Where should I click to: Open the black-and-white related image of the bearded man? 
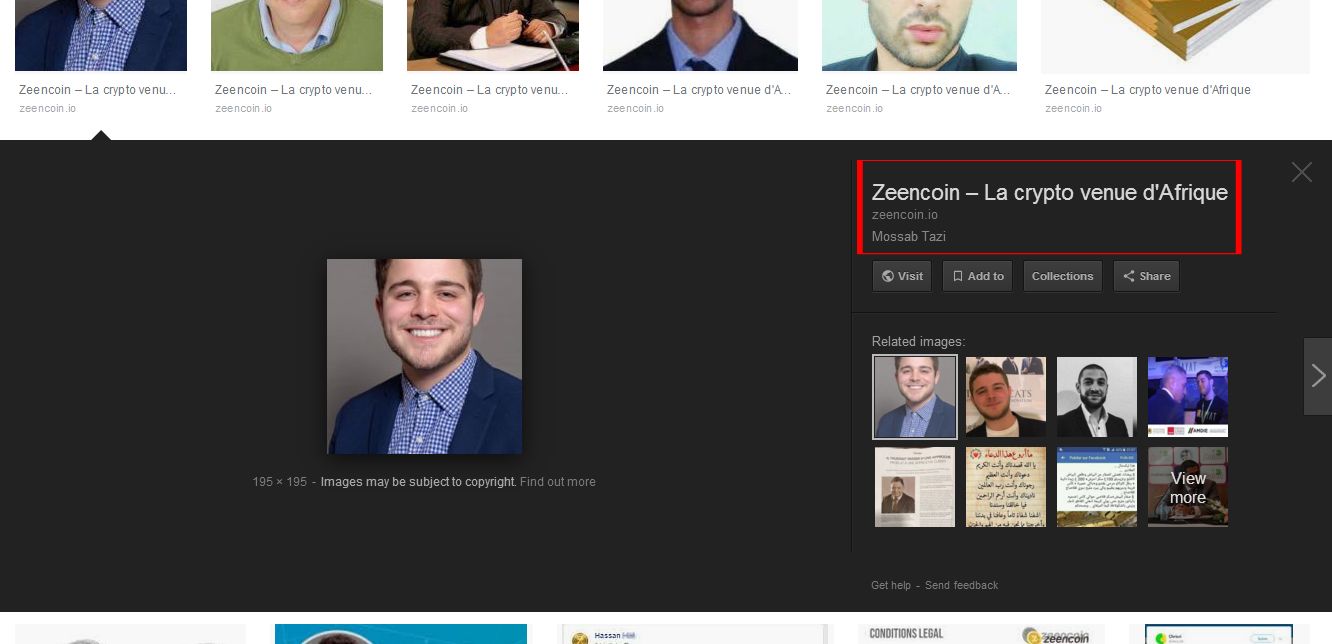coord(1097,397)
